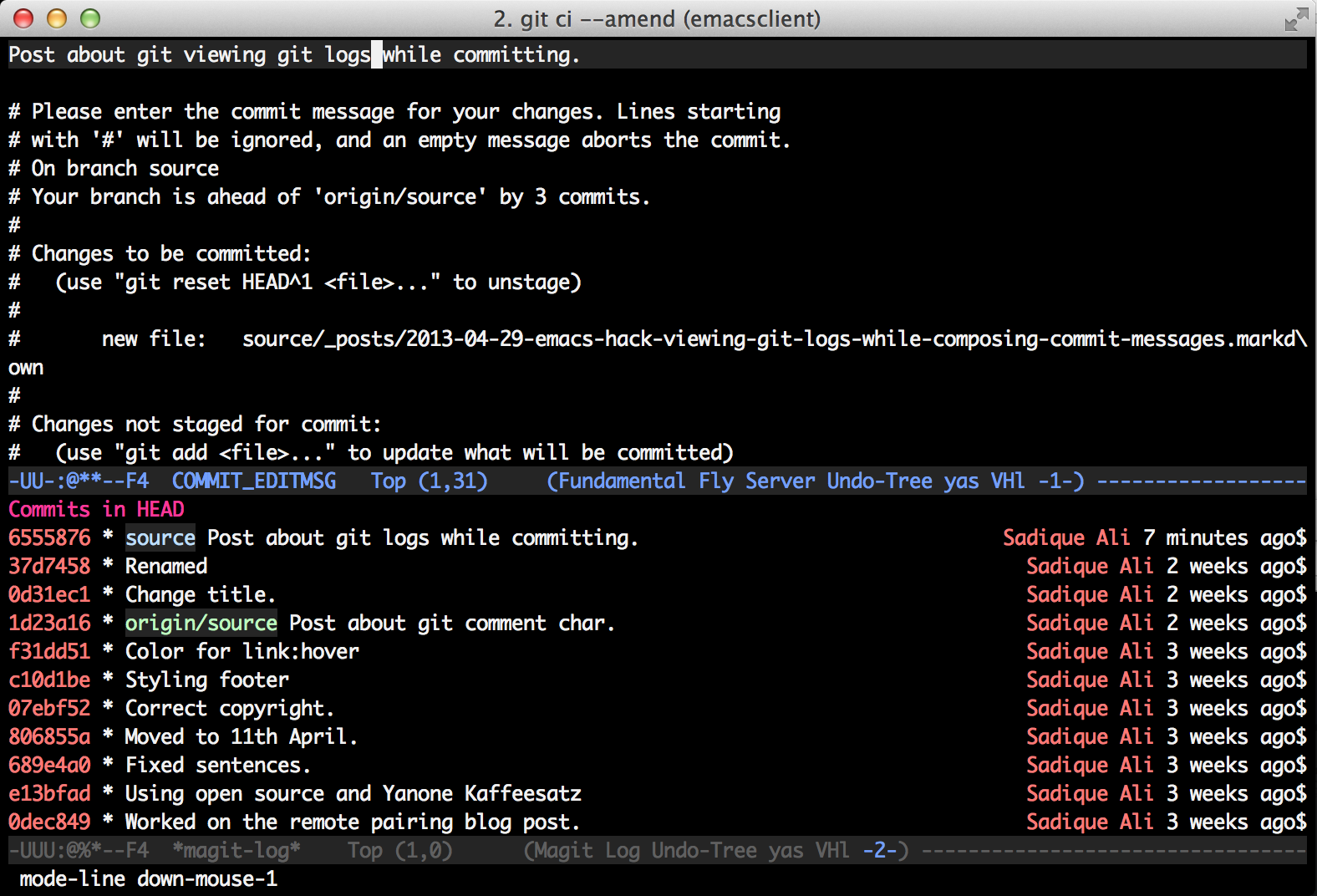
Task: Click the fullscreen arrows icon in title bar
Action: 1296,18
